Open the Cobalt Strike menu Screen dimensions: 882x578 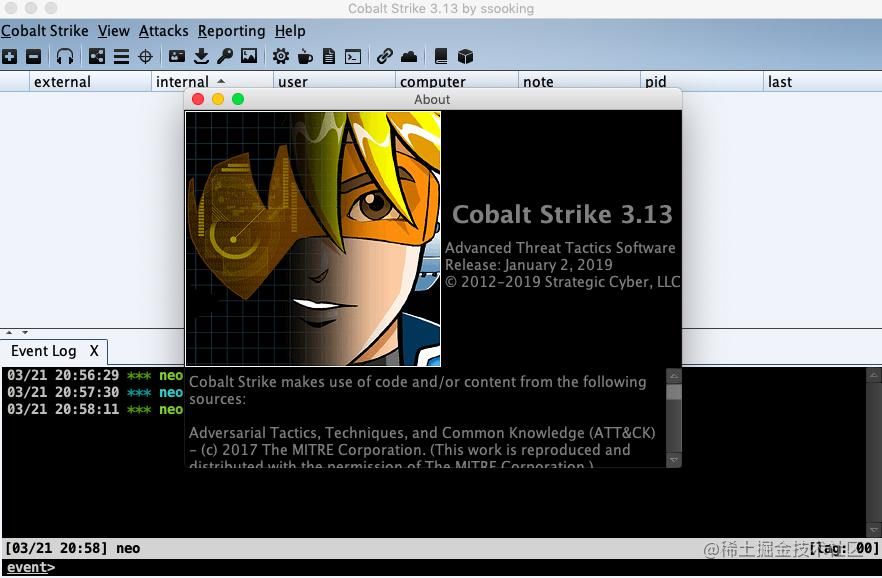pos(44,31)
